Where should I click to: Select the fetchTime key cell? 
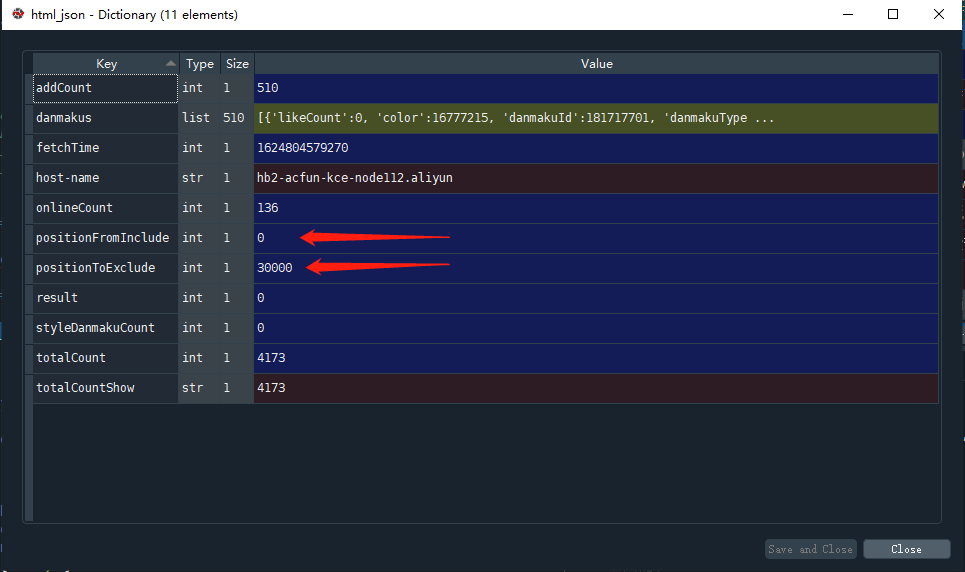click(x=105, y=148)
